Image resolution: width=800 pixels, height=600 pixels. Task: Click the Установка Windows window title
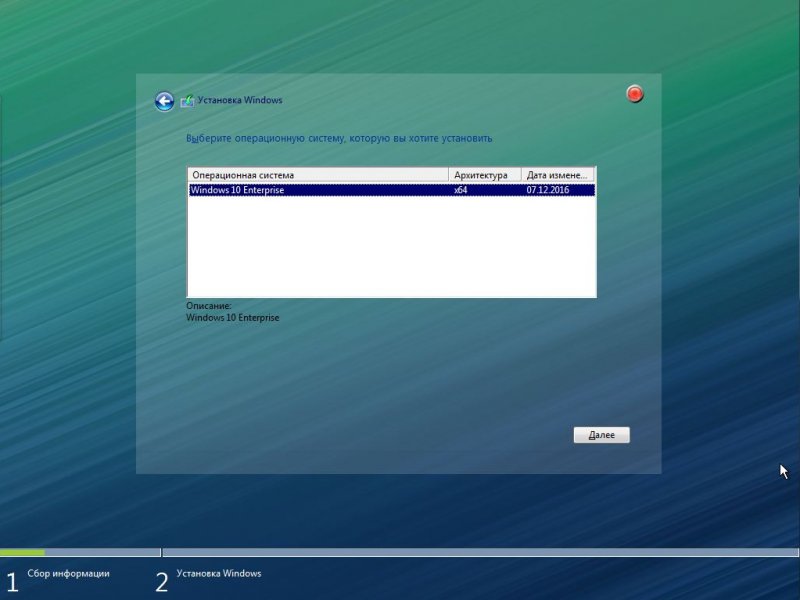pyautogui.click(x=240, y=100)
